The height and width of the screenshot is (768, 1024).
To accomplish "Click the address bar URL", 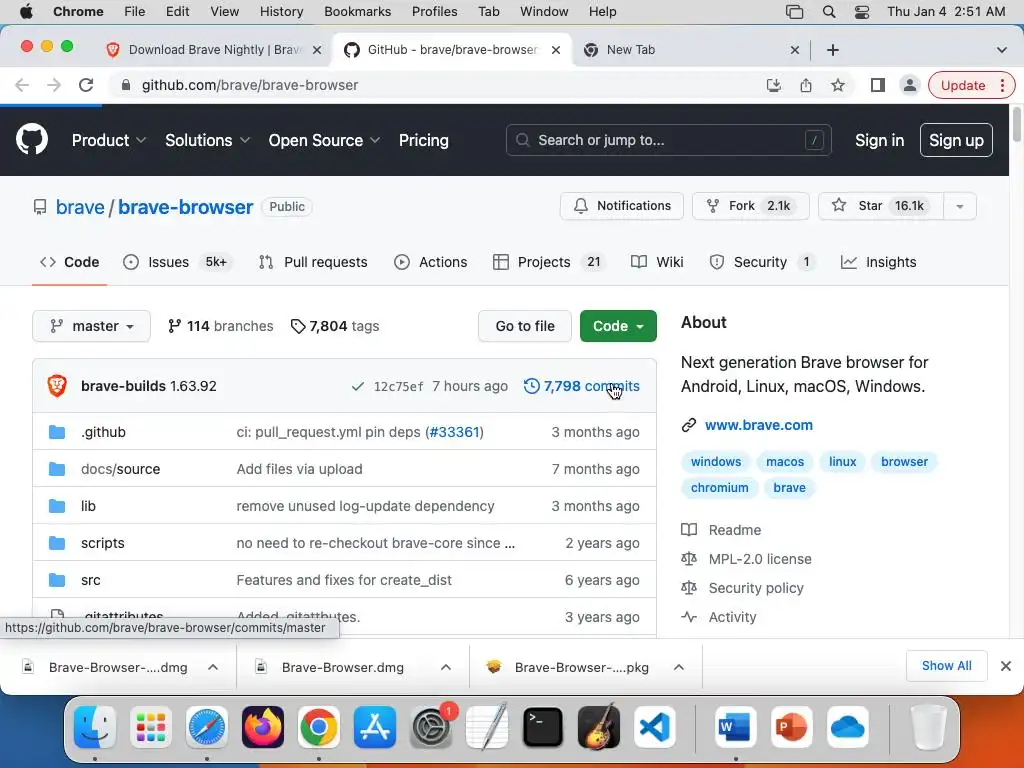I will 249,85.
